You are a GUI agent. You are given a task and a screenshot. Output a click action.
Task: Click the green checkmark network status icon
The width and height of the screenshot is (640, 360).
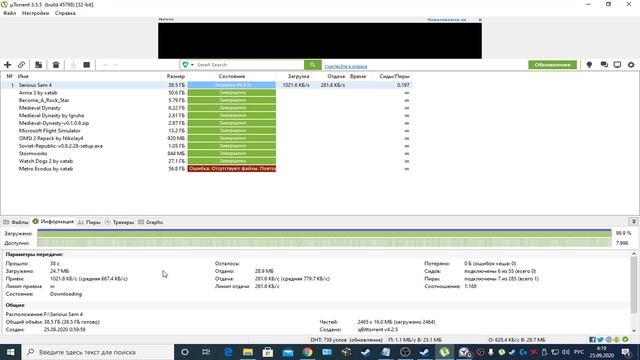(625, 340)
